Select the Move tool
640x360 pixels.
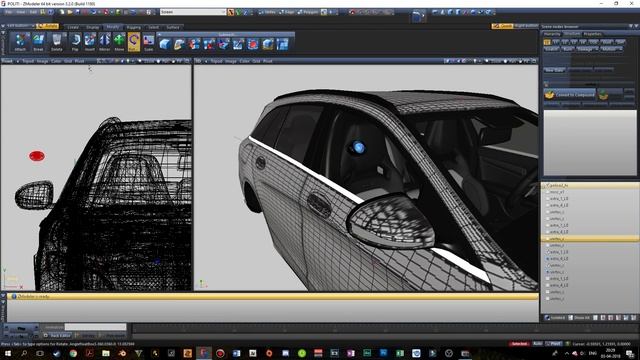(x=119, y=42)
